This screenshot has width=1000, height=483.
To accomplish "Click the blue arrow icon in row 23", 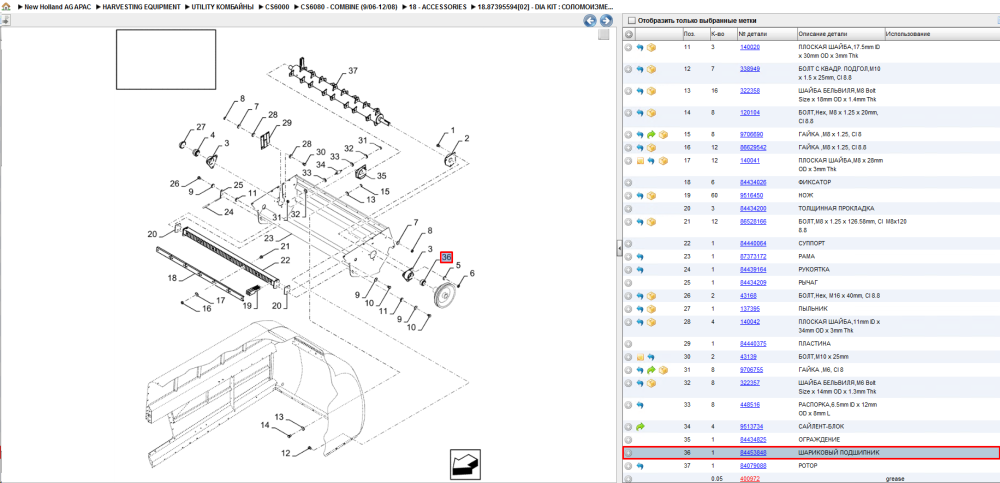I will pos(640,256).
